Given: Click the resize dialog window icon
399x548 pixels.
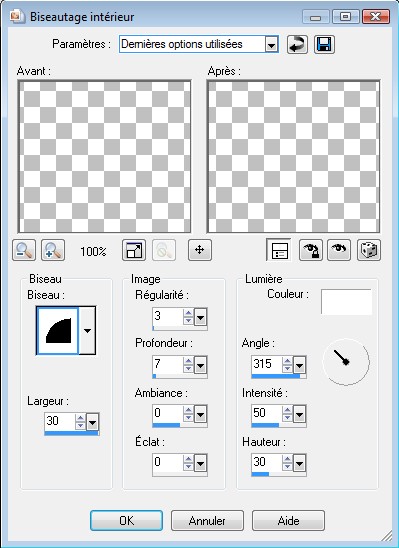Looking at the screenshot, I should [134, 250].
